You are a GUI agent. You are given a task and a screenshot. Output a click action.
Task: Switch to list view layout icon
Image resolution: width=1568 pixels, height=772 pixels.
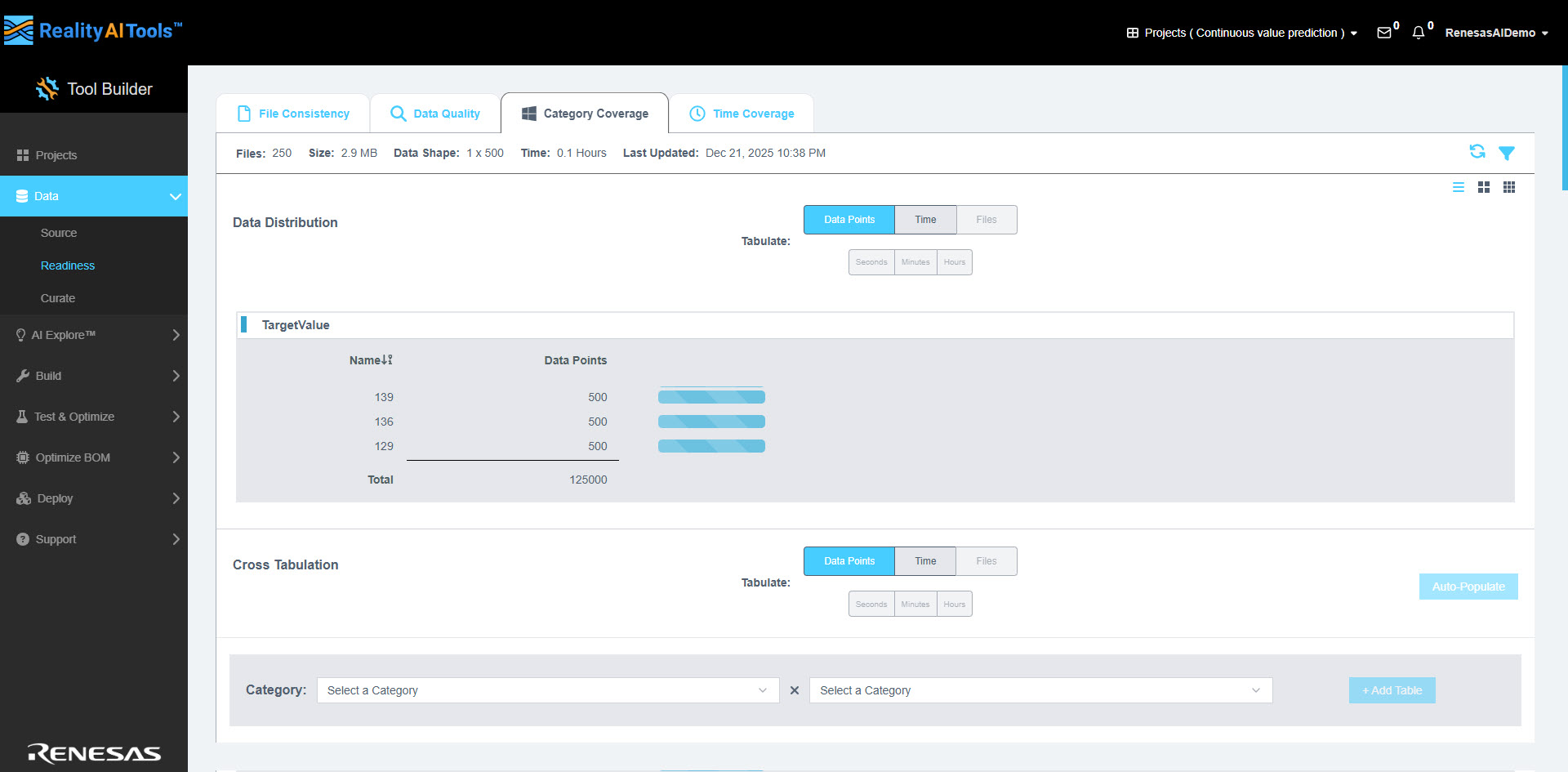pos(1459,187)
